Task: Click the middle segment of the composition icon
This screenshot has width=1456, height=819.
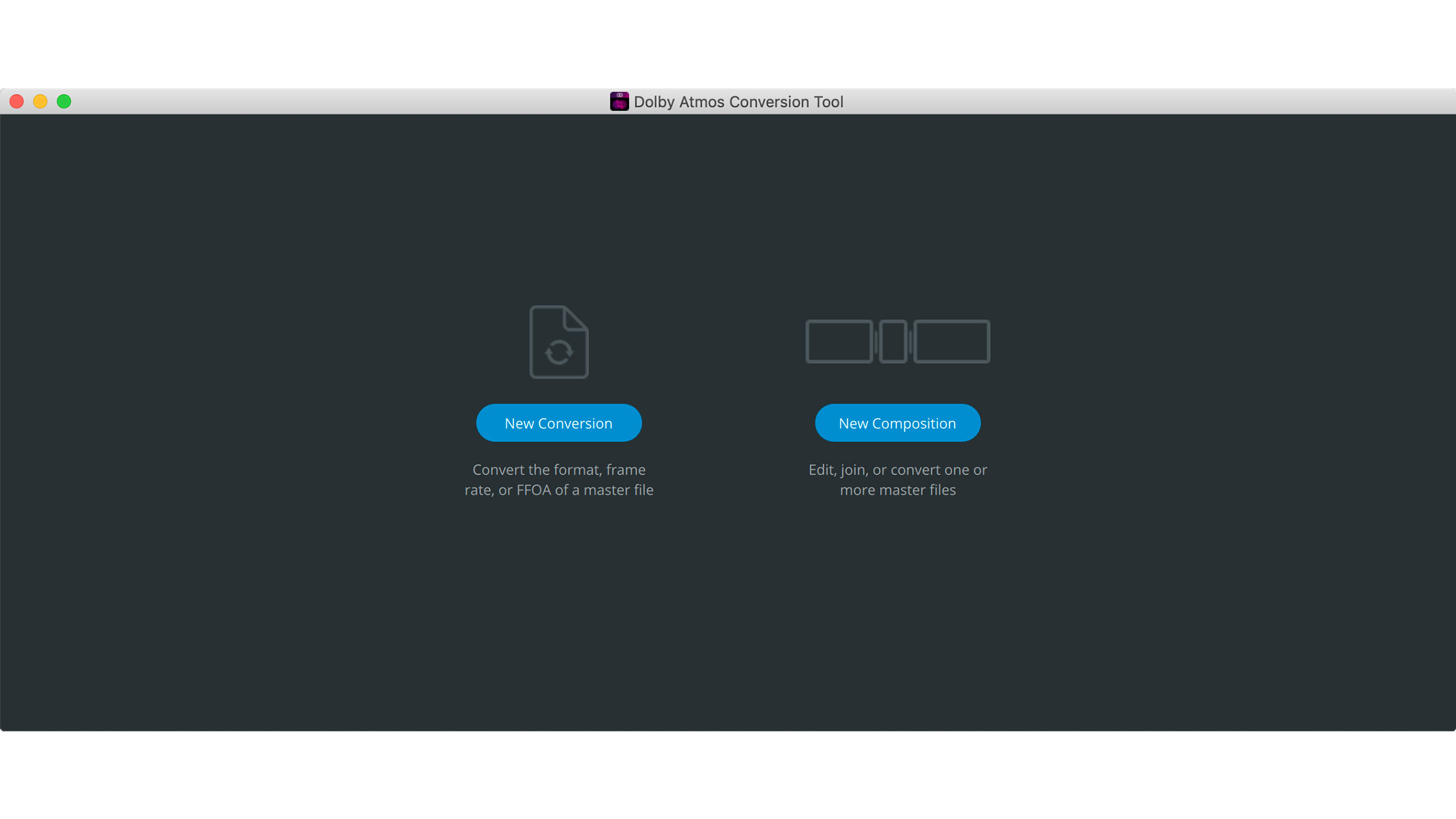Action: (893, 341)
